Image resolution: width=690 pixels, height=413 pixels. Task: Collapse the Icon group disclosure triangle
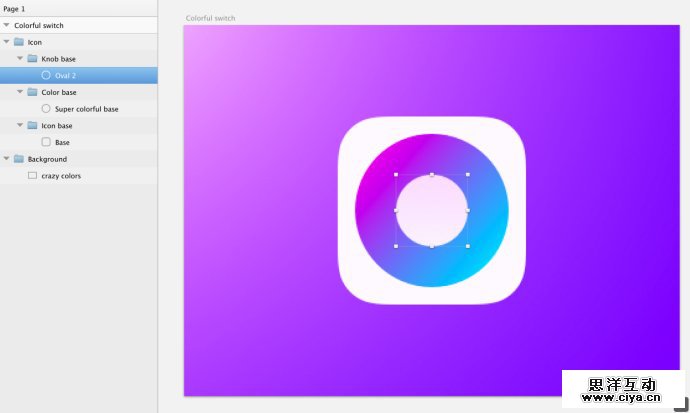click(7, 42)
